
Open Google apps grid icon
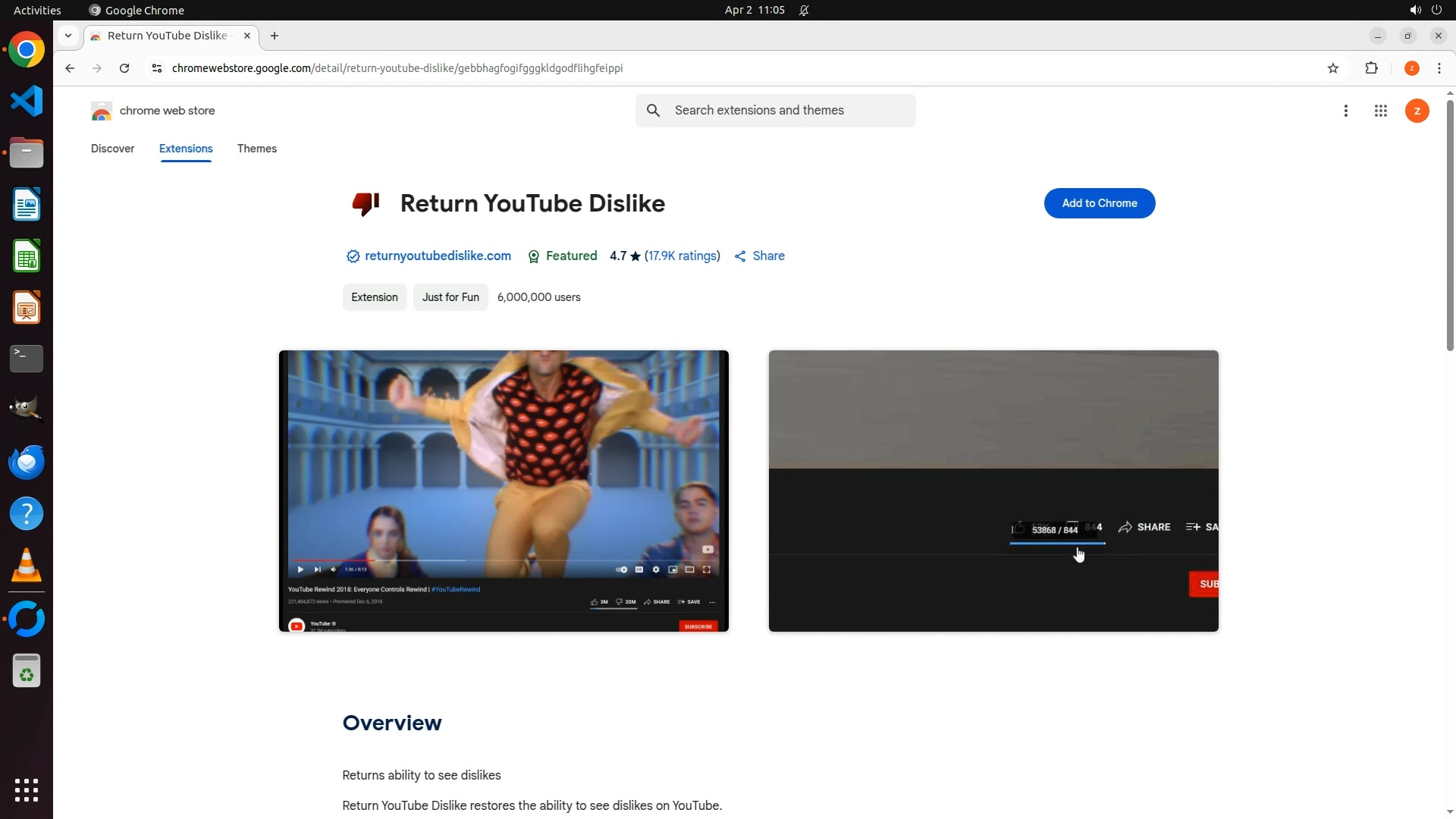point(1380,111)
